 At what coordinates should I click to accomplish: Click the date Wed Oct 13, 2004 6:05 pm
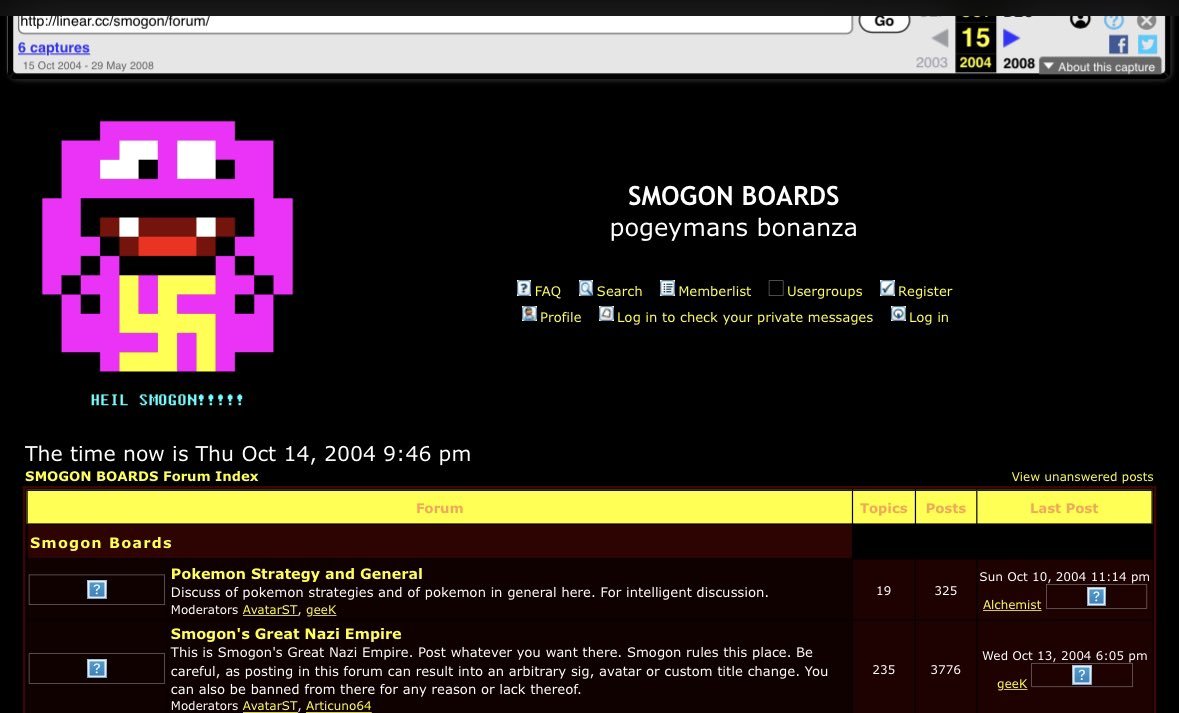pos(1065,656)
